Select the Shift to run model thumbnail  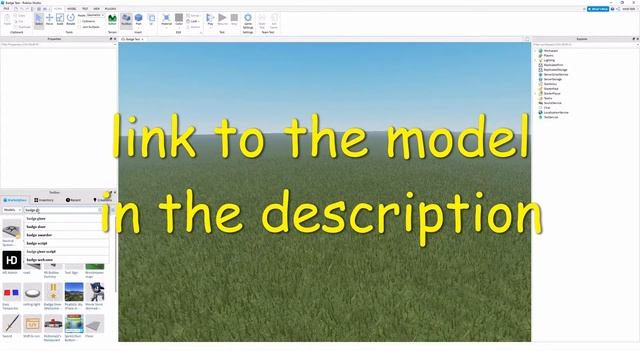(32, 324)
